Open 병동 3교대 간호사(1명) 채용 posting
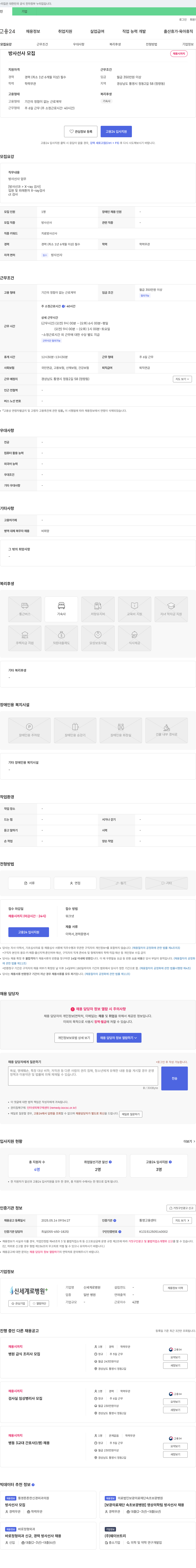Screen dimensions: 196x1568 coord(29,1443)
